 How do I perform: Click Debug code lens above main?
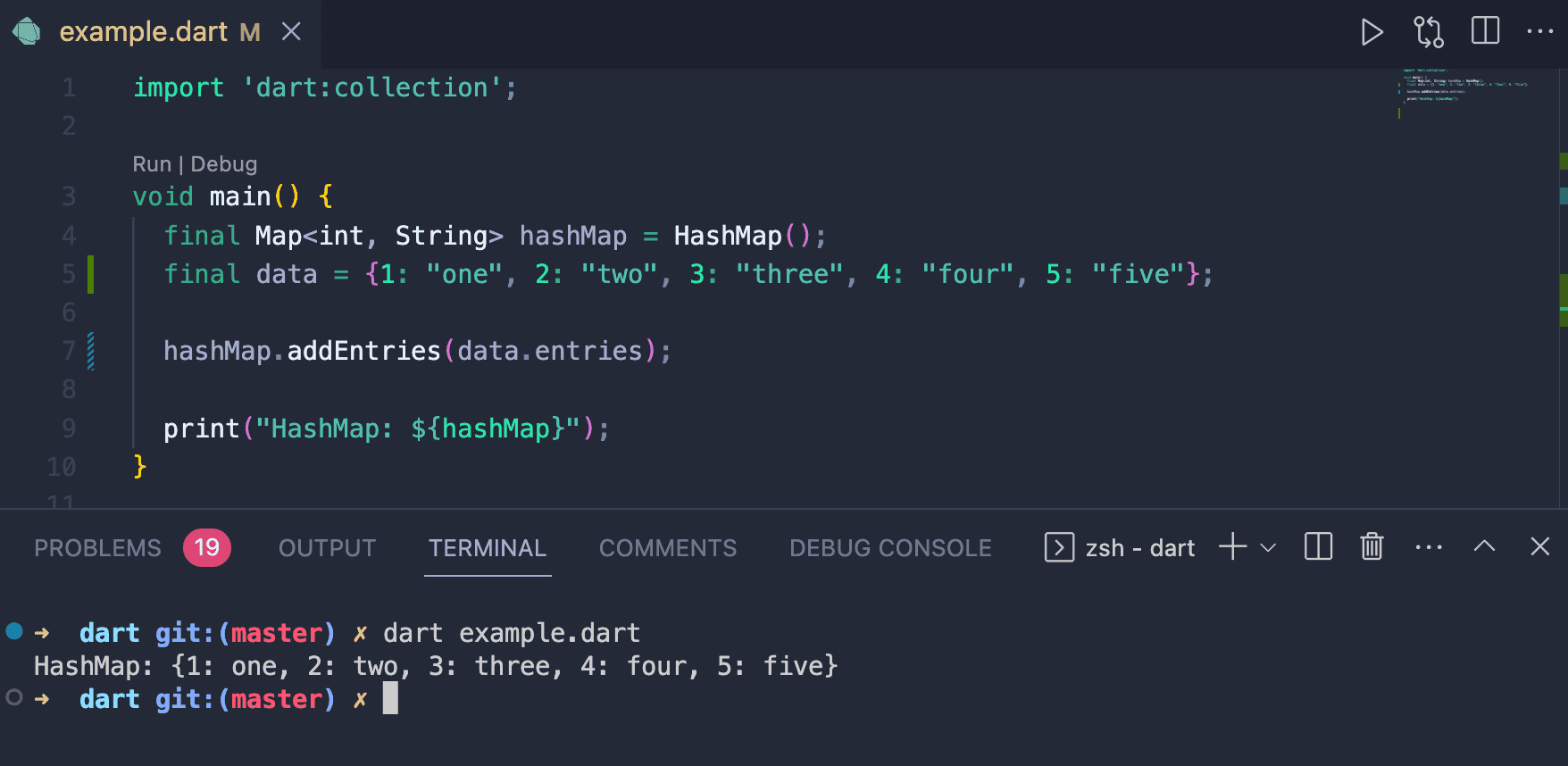[224, 164]
